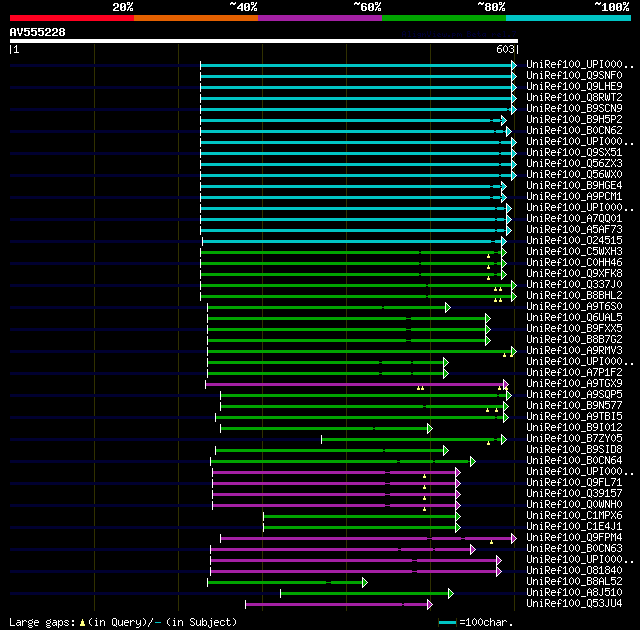Click hit label UniRef100_B9HGE4
This screenshot has height=630, width=640.
[574, 186]
